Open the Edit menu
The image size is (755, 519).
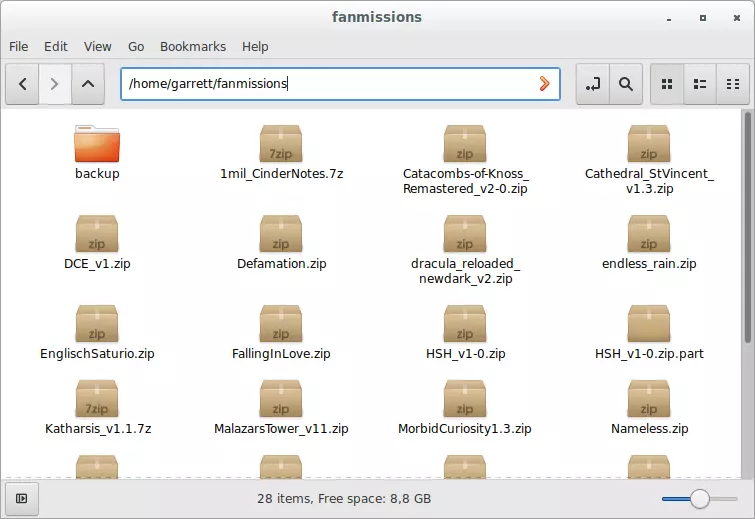(x=56, y=47)
